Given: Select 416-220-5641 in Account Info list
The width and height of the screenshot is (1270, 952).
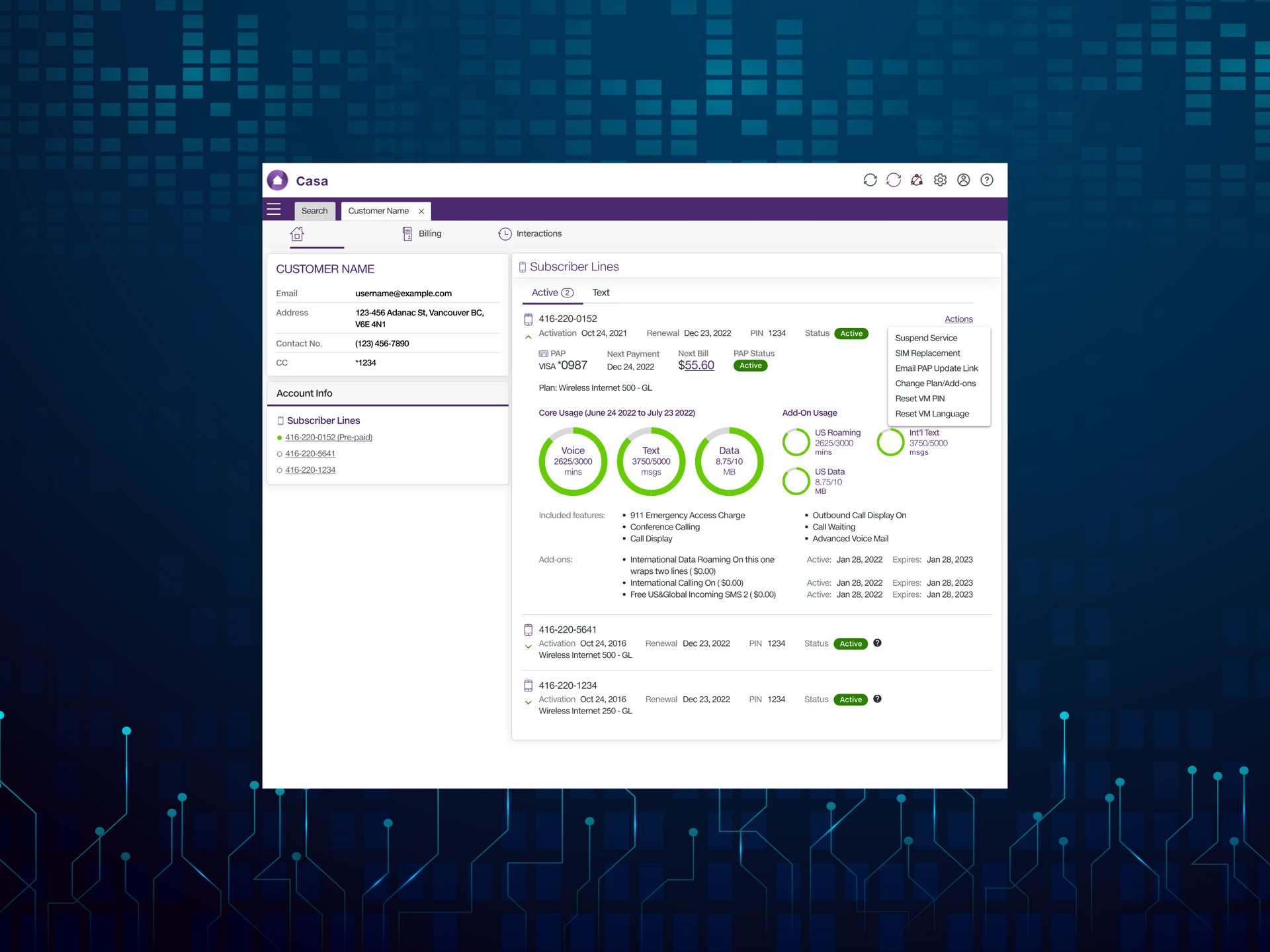Looking at the screenshot, I should pos(310,454).
